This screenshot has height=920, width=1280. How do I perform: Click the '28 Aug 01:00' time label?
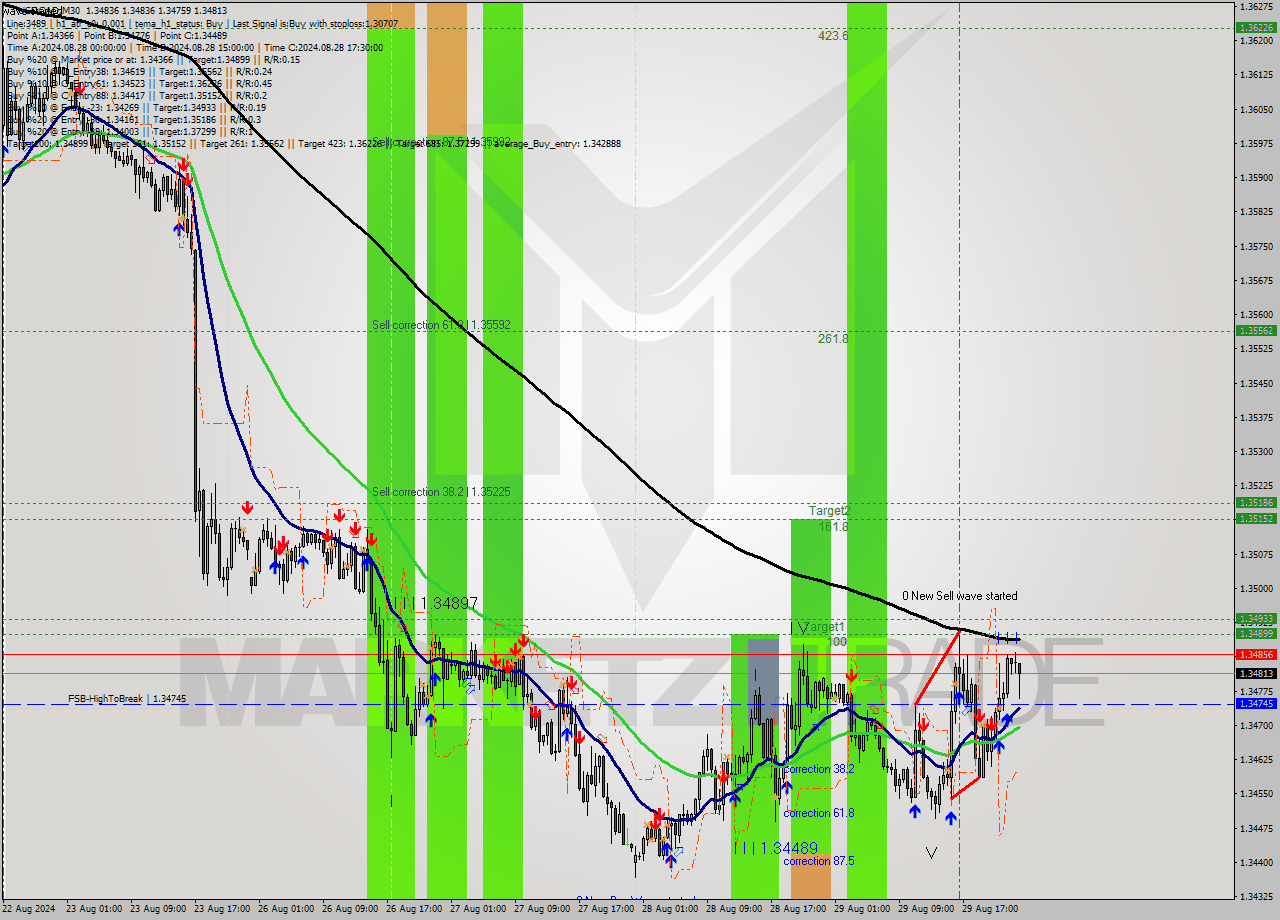point(668,909)
